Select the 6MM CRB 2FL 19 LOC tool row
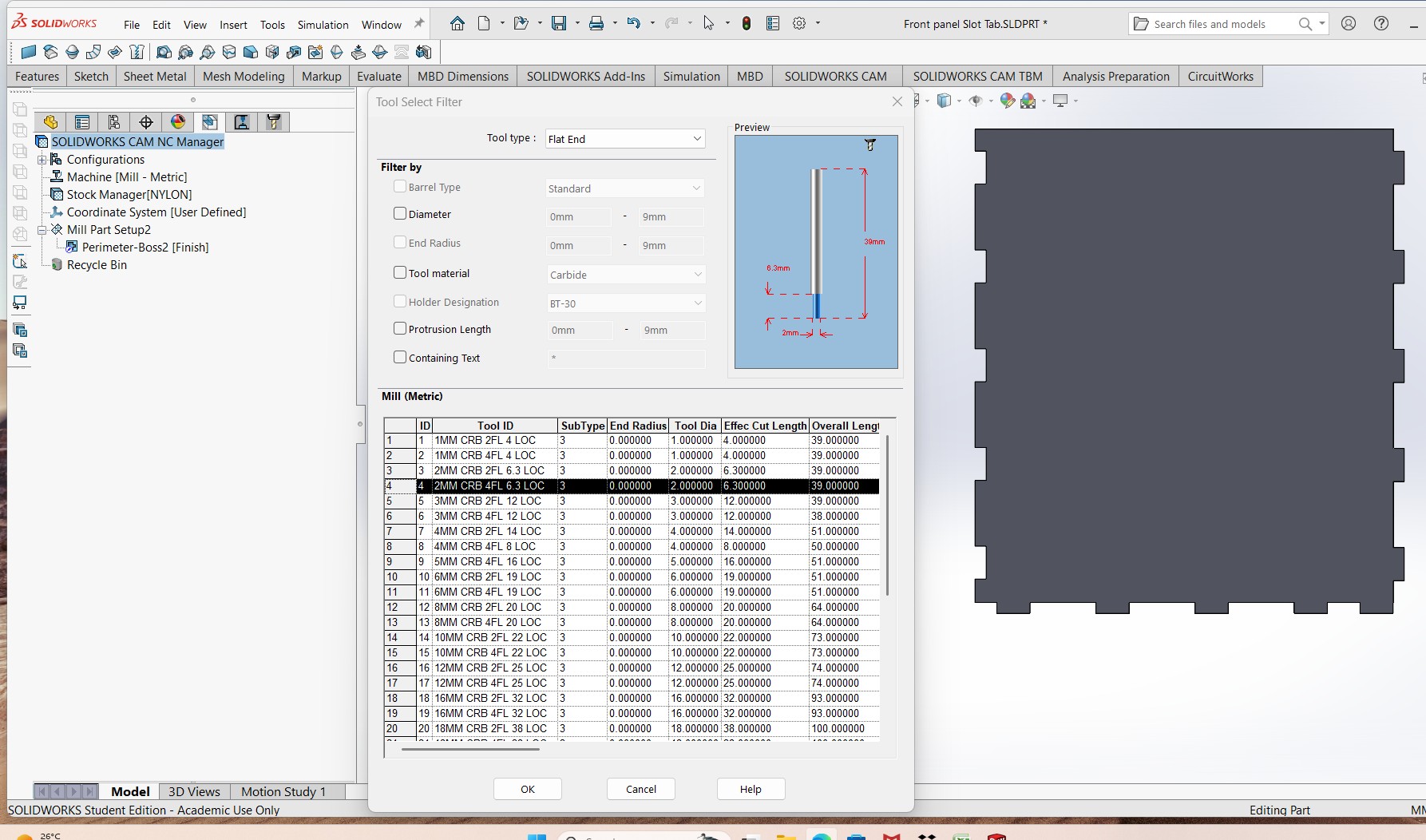This screenshot has height=840, width=1426. (487, 577)
